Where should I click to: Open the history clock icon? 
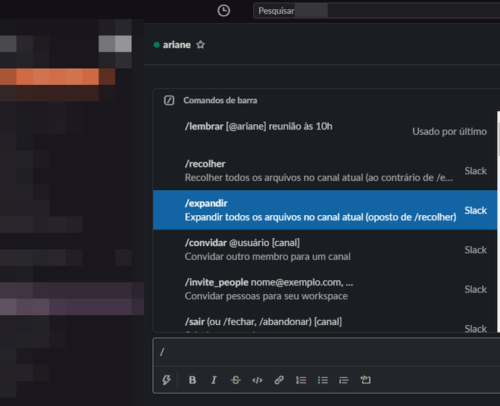[223, 11]
